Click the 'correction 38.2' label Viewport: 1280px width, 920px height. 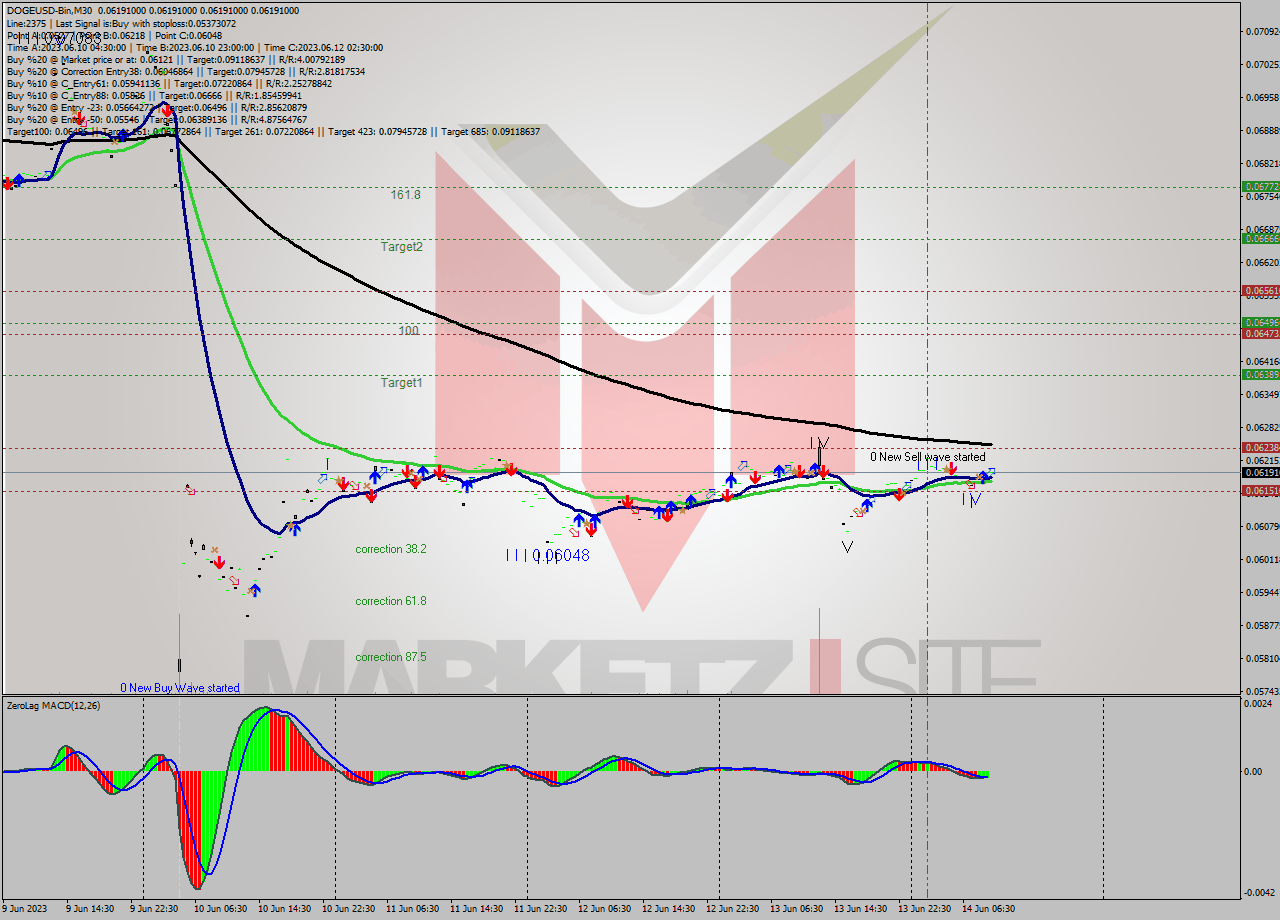click(391, 549)
